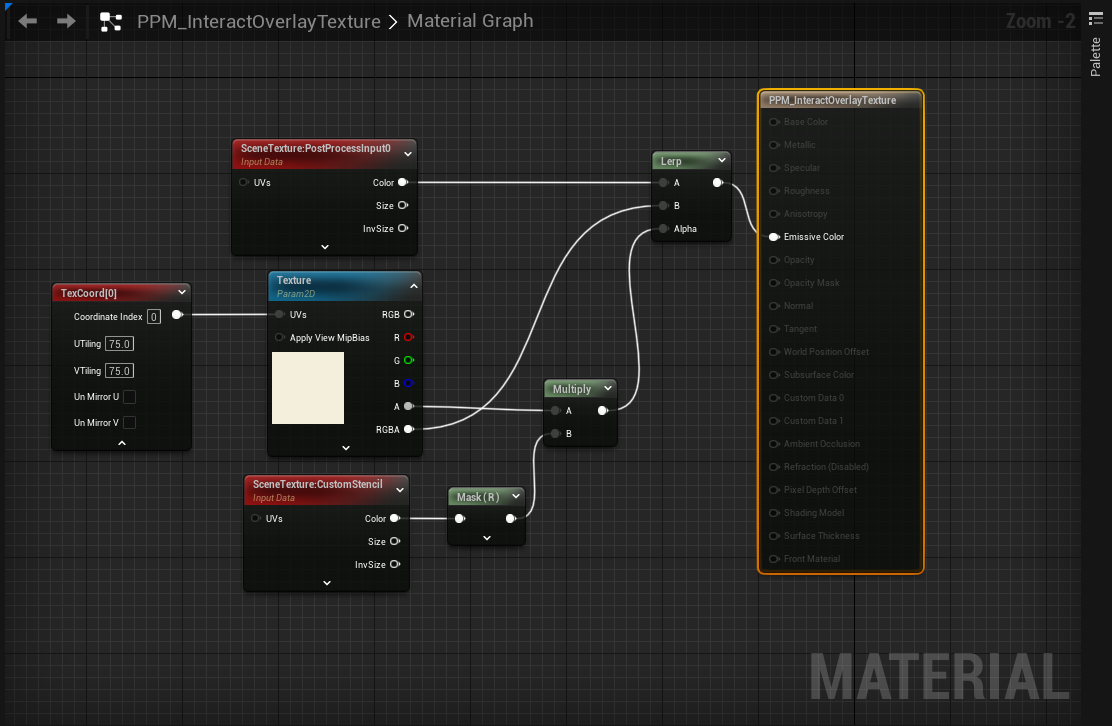Go forward with the right arrow icon
Viewport: 1112px width, 726px height.
[x=66, y=21]
